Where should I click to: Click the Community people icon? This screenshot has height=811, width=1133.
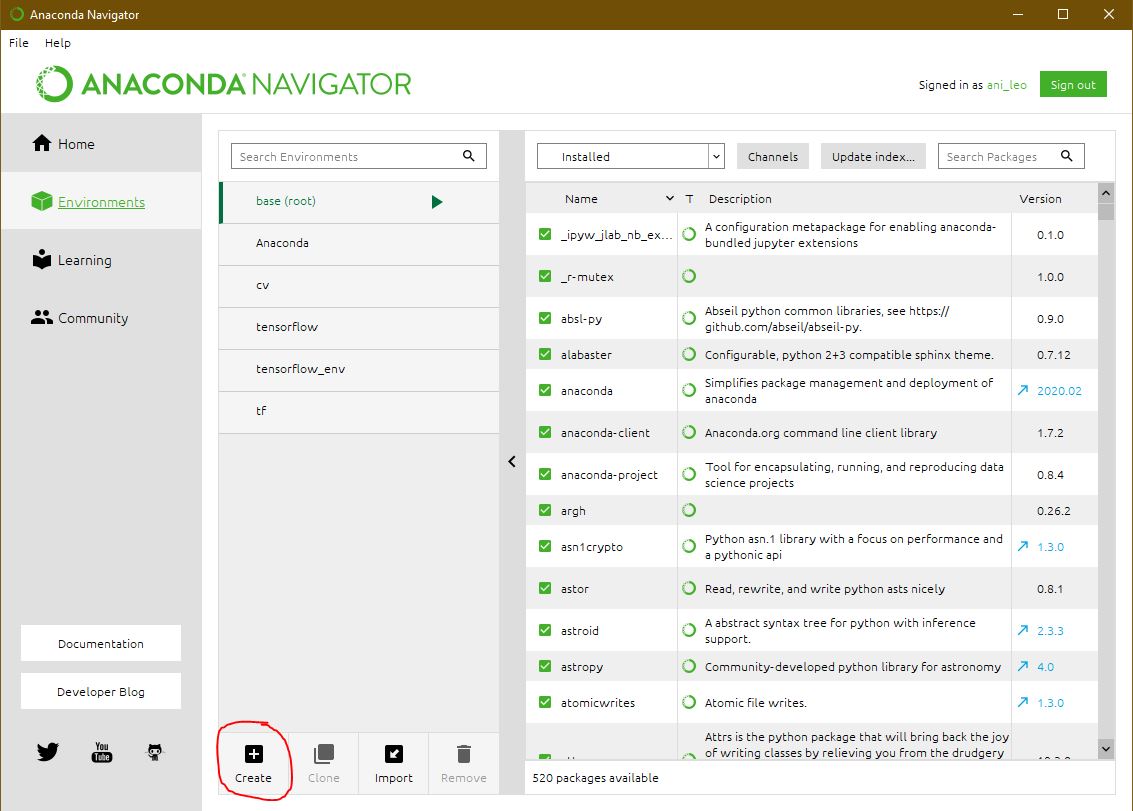pyautogui.click(x=42, y=317)
